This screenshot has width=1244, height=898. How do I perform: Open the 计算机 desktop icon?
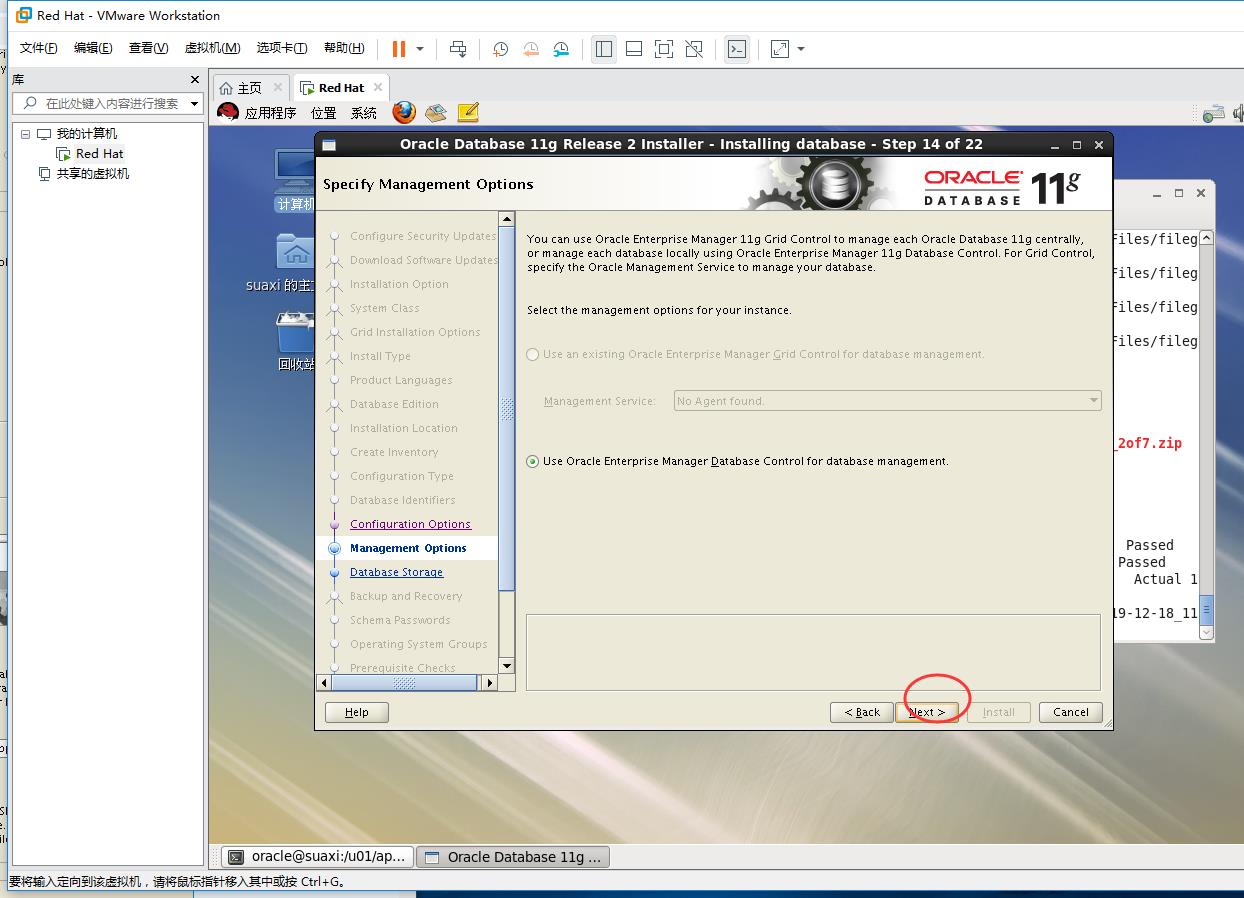tap(295, 180)
